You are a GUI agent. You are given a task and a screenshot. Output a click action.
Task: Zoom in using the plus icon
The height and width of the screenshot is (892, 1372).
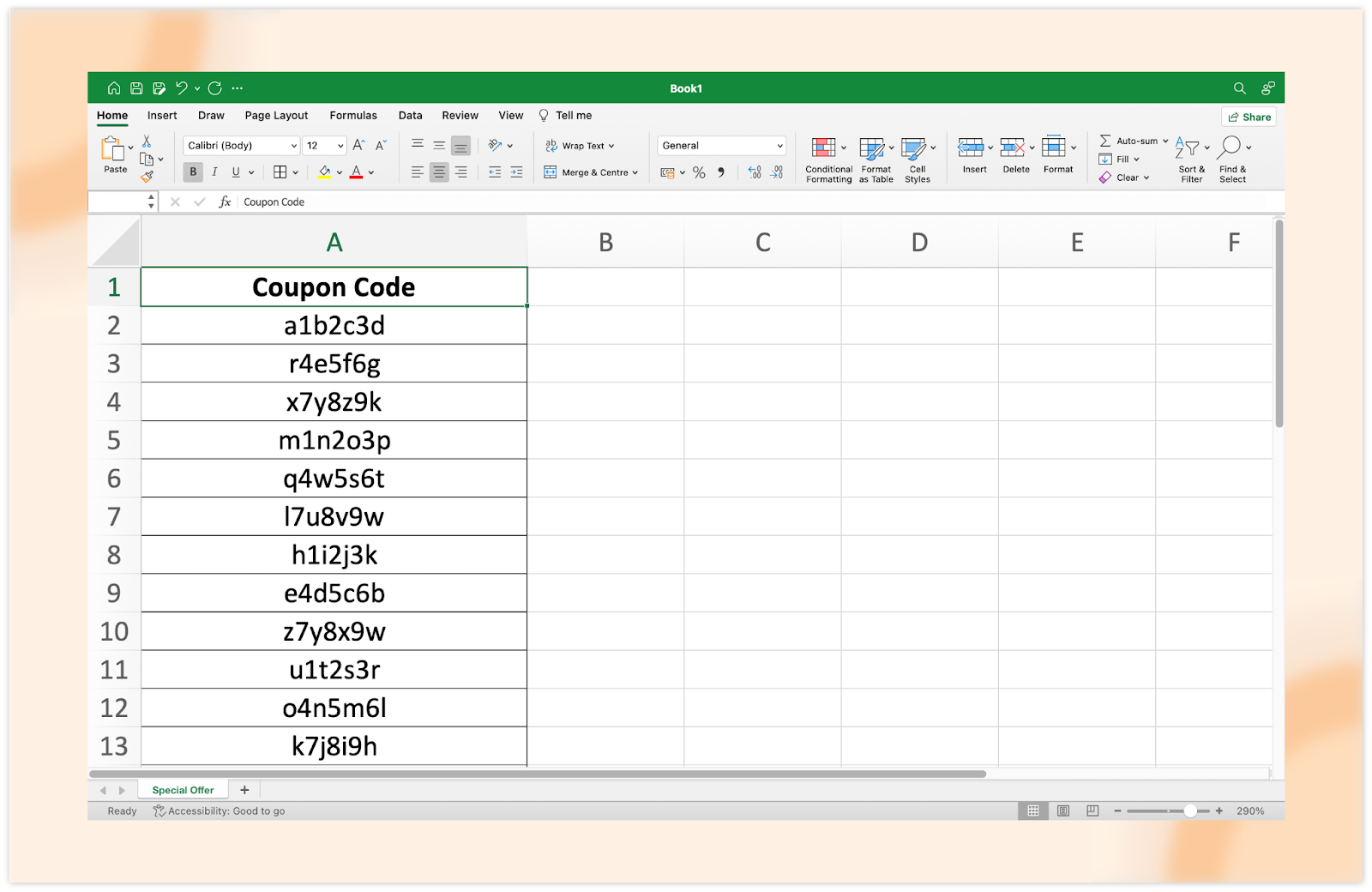[1219, 811]
